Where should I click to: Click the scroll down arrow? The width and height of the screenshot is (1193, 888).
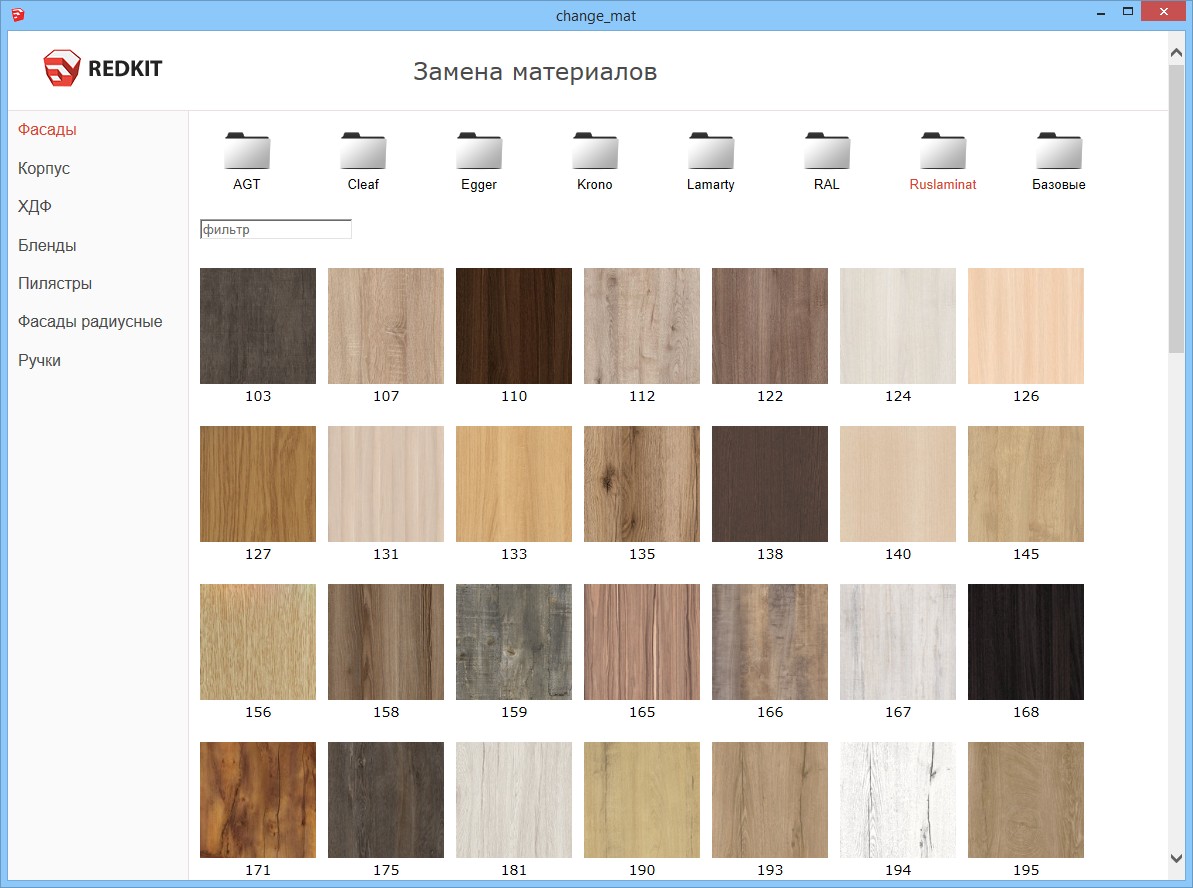tap(1176, 858)
